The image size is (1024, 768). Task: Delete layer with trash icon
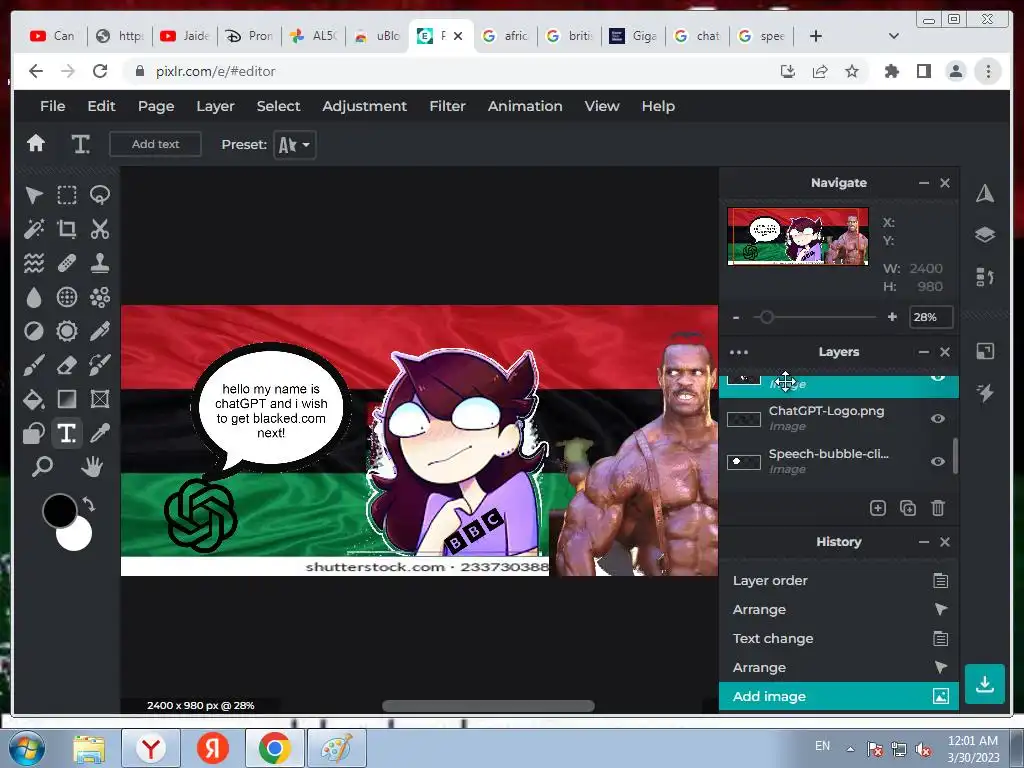pyautogui.click(x=938, y=508)
